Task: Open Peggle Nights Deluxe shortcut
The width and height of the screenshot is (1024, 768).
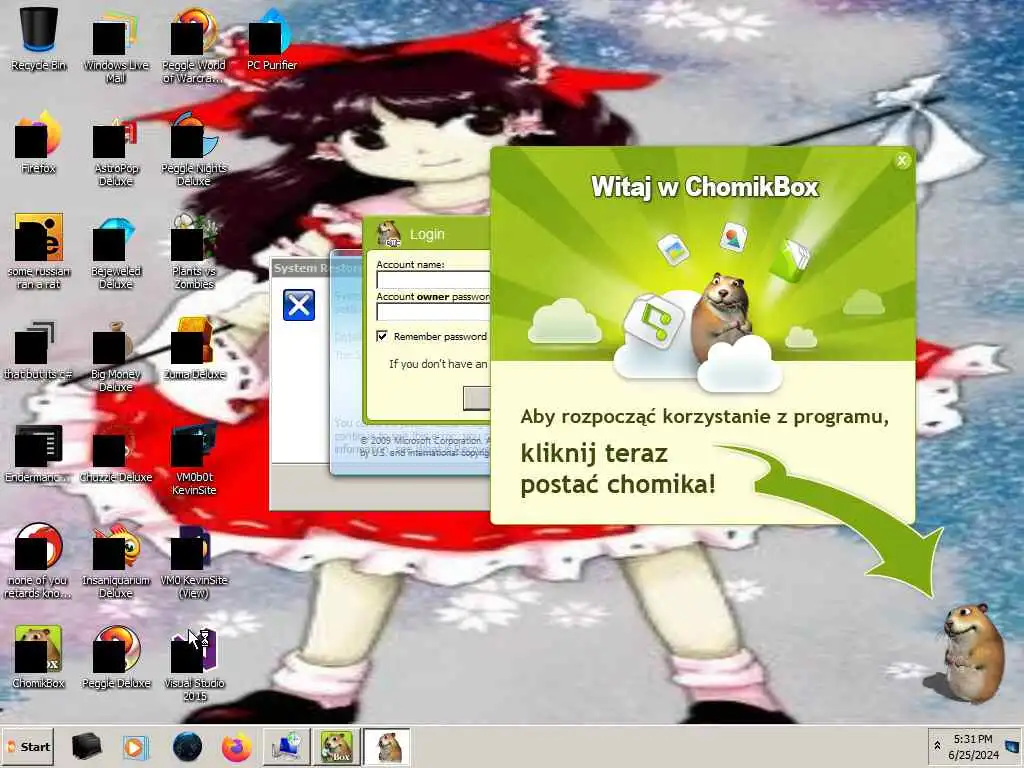Action: coord(194,149)
